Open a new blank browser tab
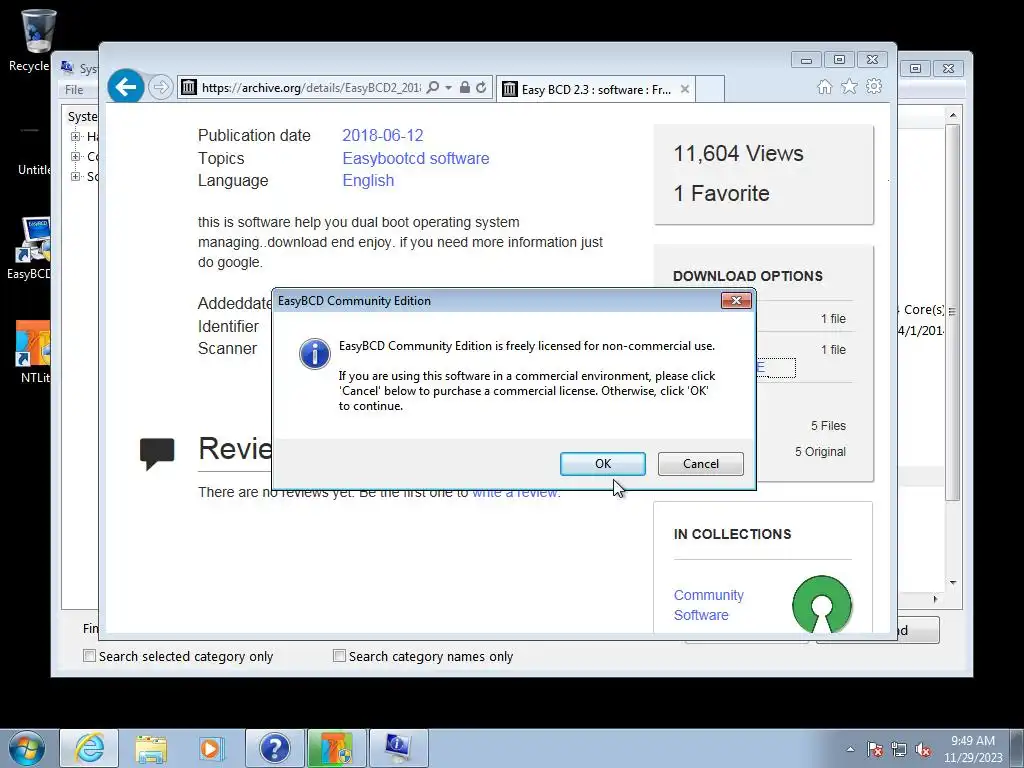 [711, 89]
